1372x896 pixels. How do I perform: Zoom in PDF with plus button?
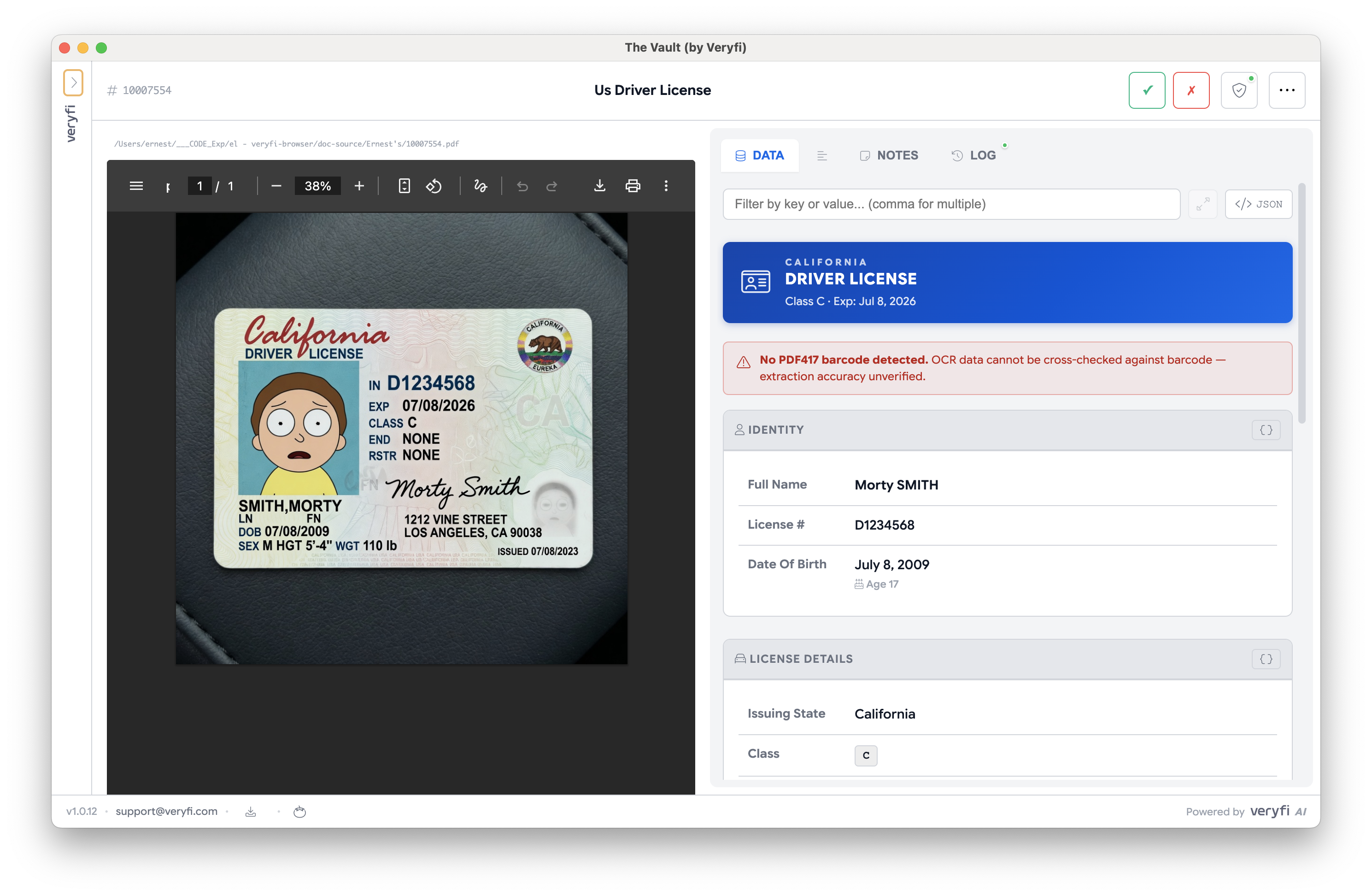tap(359, 186)
